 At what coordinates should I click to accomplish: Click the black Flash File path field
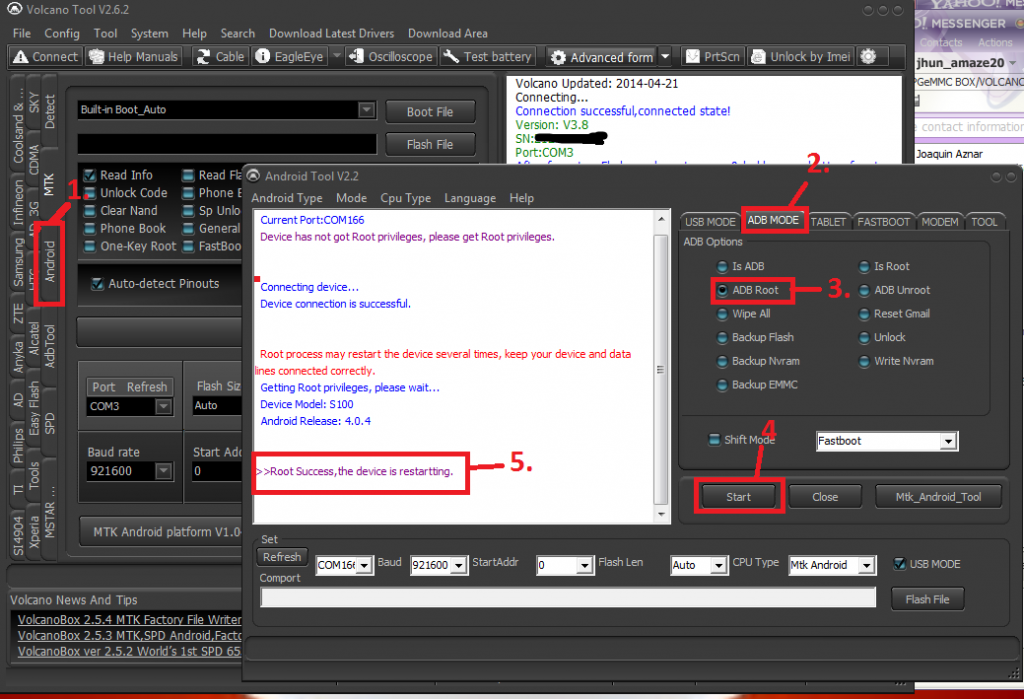227,144
